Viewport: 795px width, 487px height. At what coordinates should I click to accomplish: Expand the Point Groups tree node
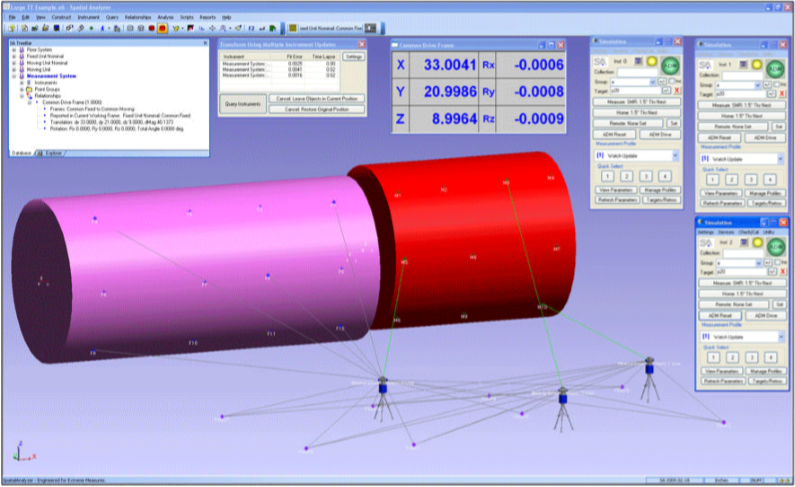point(20,88)
